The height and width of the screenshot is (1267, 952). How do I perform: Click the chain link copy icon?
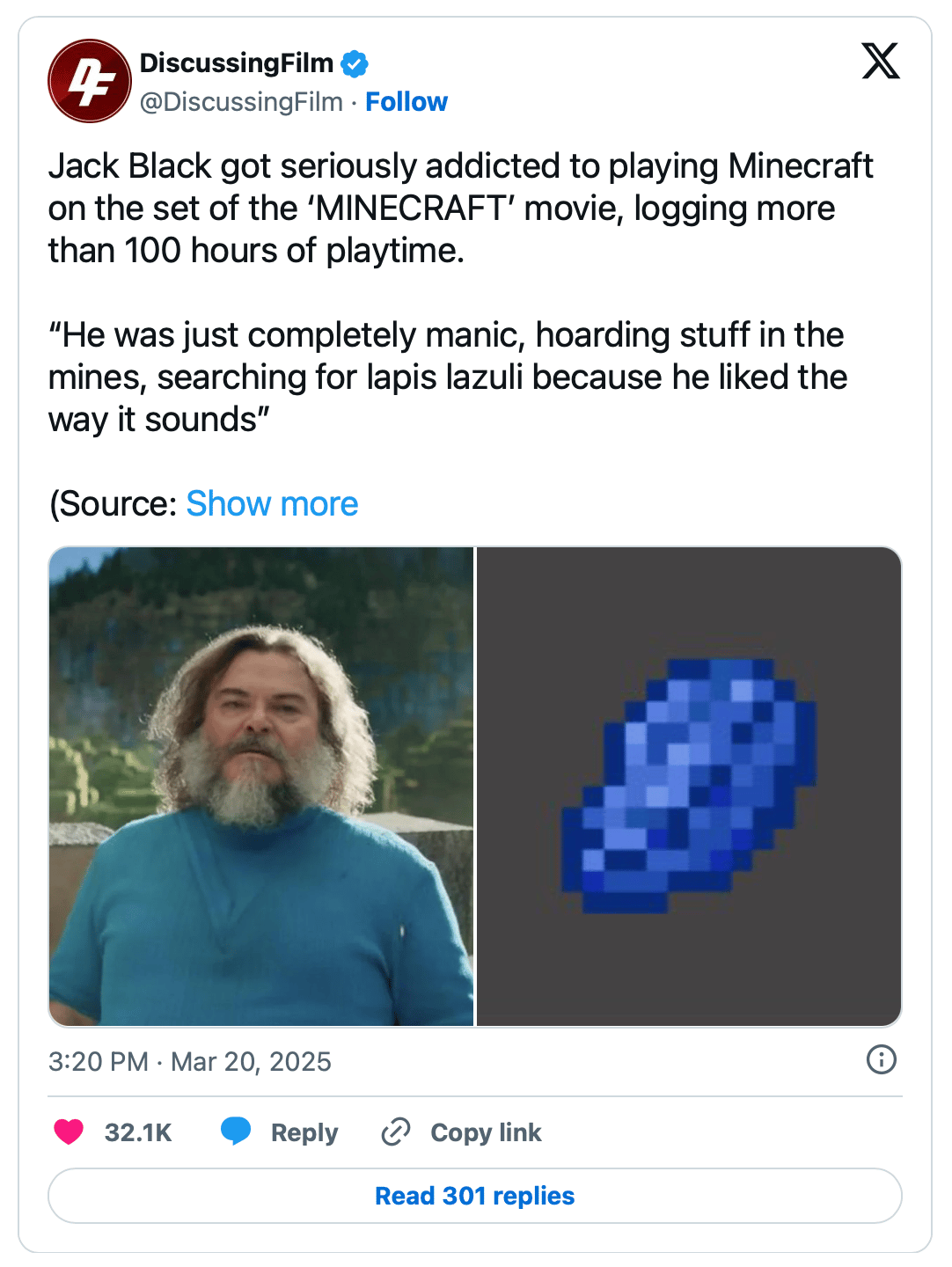396,1132
